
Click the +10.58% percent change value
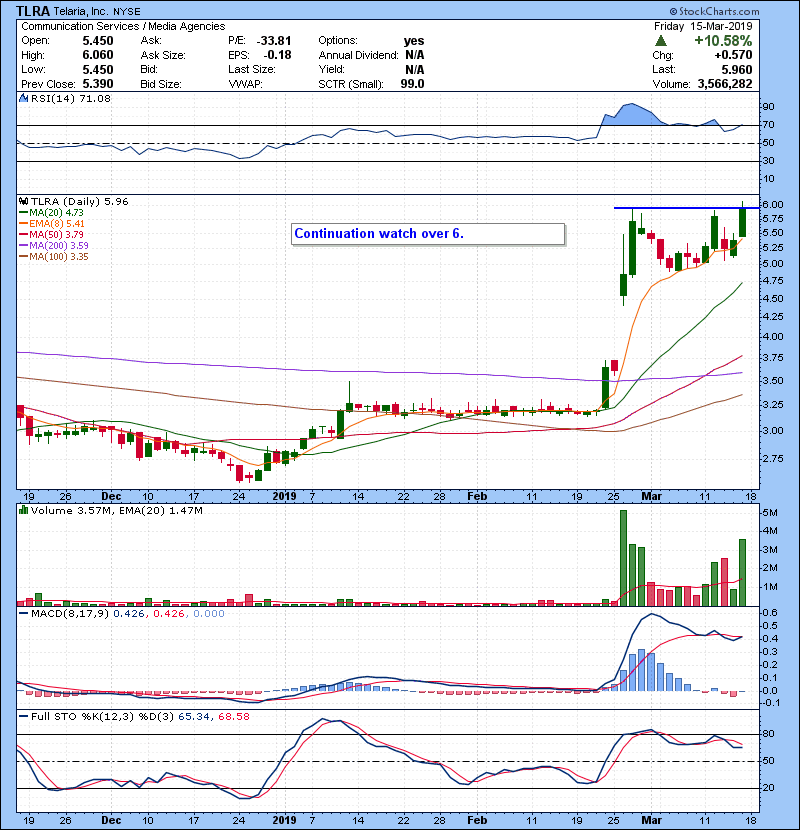pos(723,41)
